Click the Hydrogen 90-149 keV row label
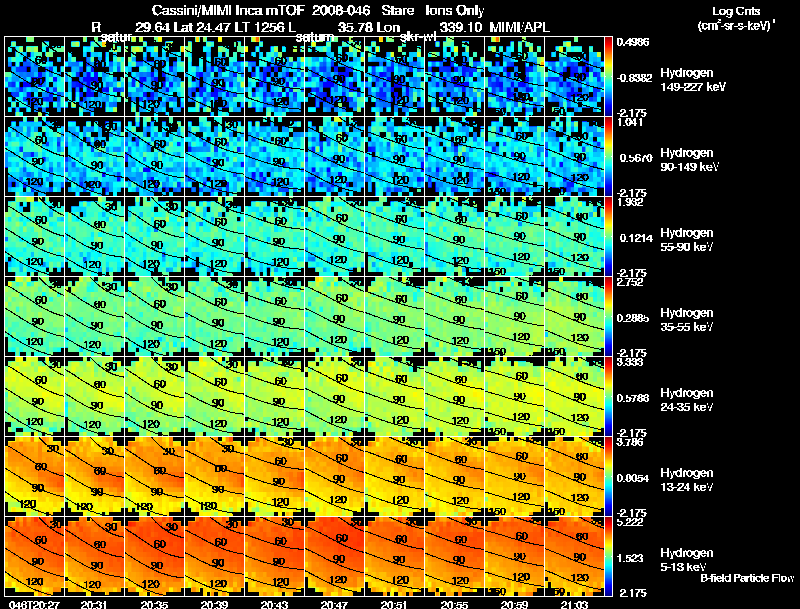Image resolution: width=800 pixels, height=609 pixels. point(689,160)
